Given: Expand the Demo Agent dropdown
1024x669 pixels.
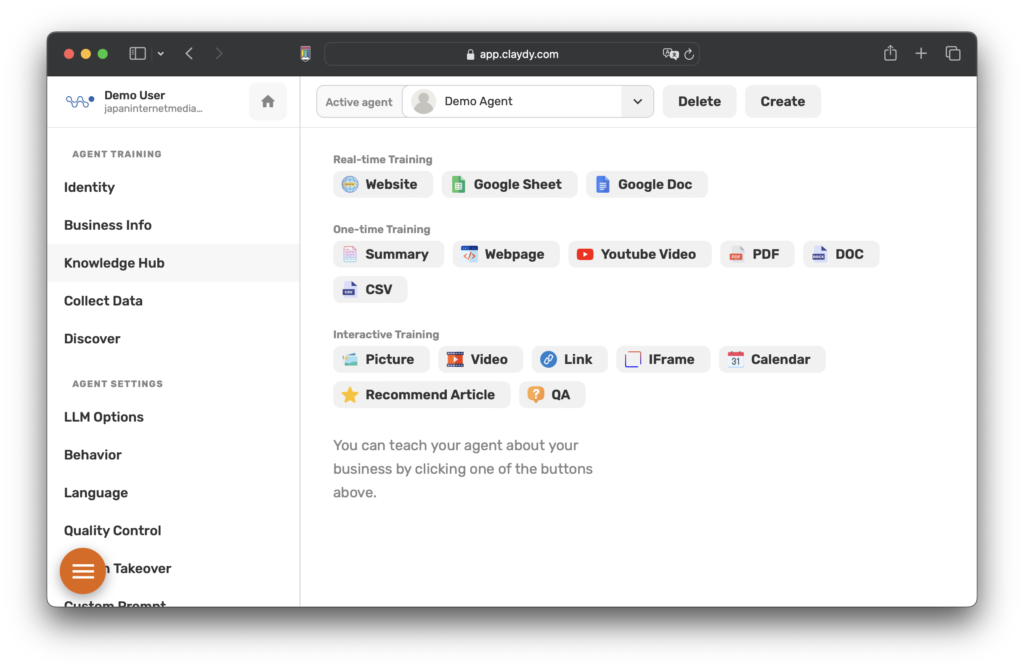Looking at the screenshot, I should (637, 101).
